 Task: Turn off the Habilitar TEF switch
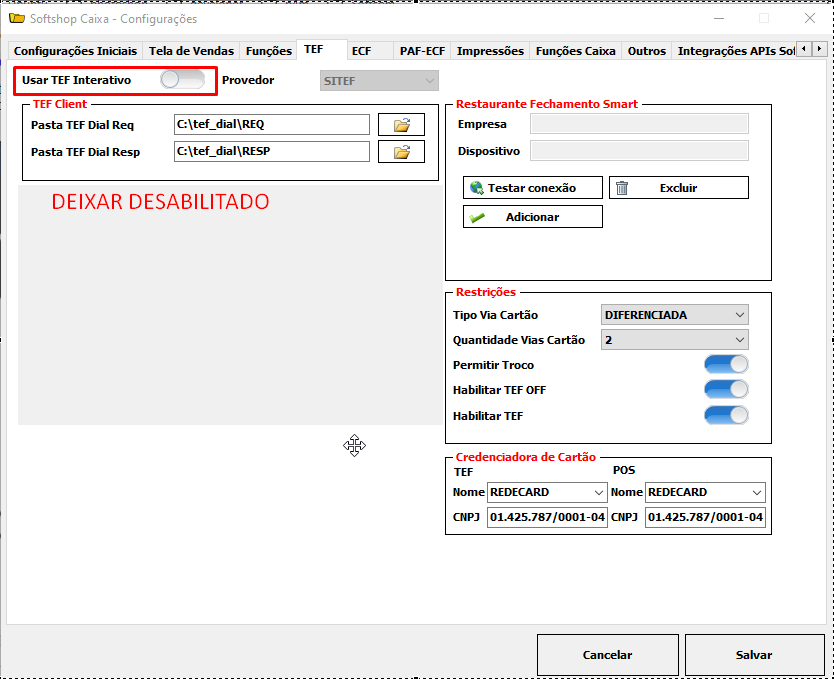tap(726, 415)
